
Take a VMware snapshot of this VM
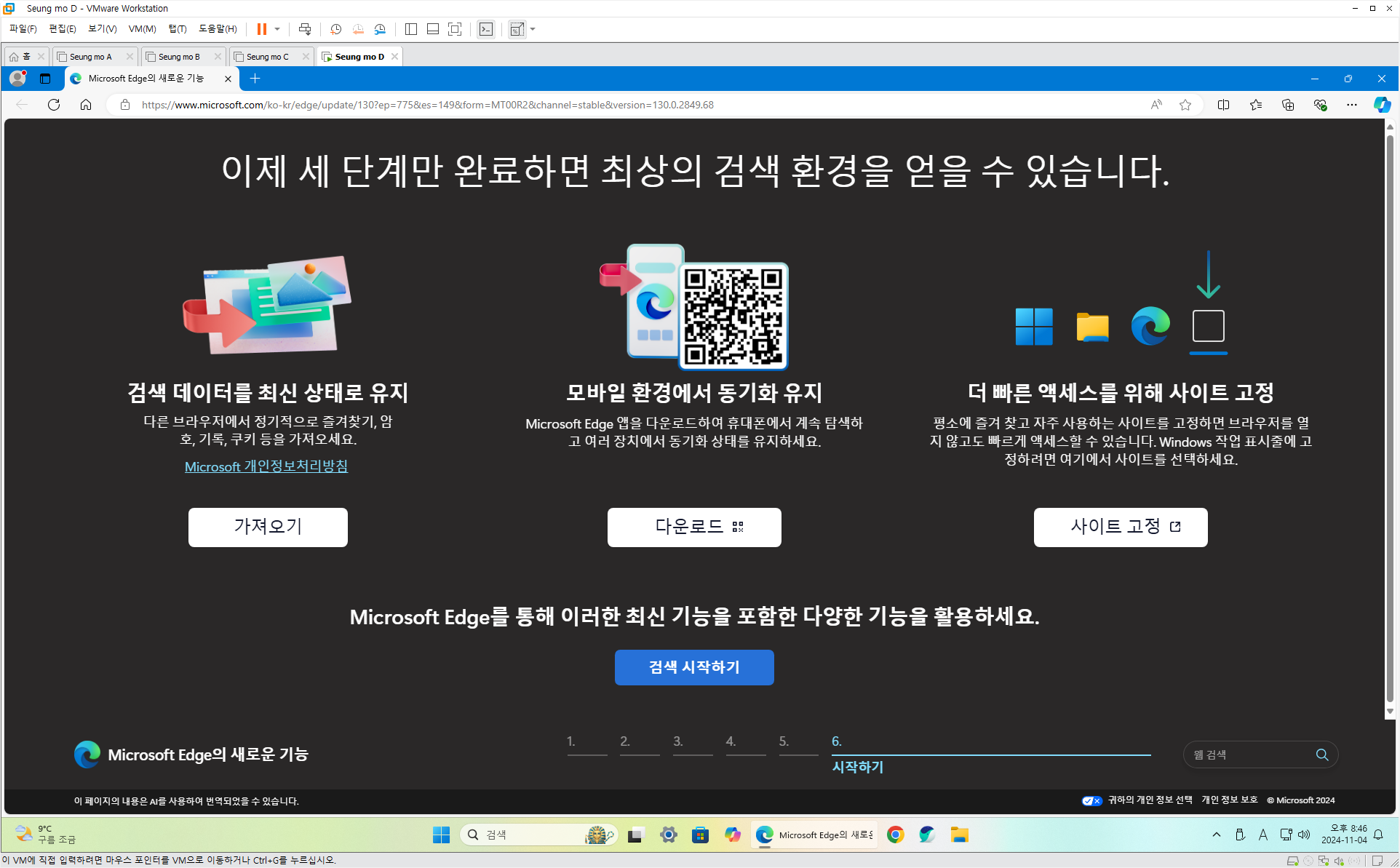coord(335,29)
